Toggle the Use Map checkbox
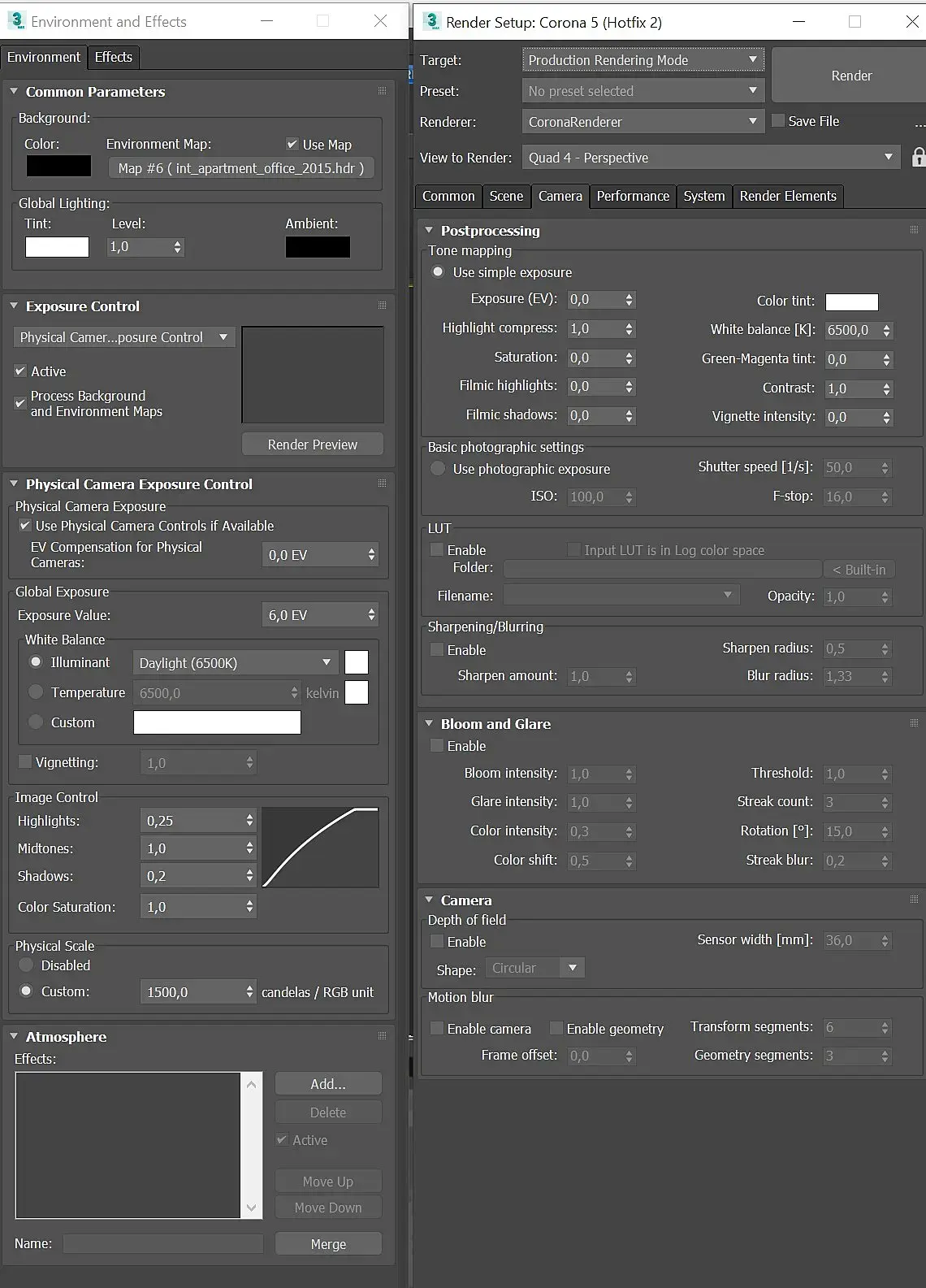Image resolution: width=926 pixels, height=1288 pixels. coord(292,145)
